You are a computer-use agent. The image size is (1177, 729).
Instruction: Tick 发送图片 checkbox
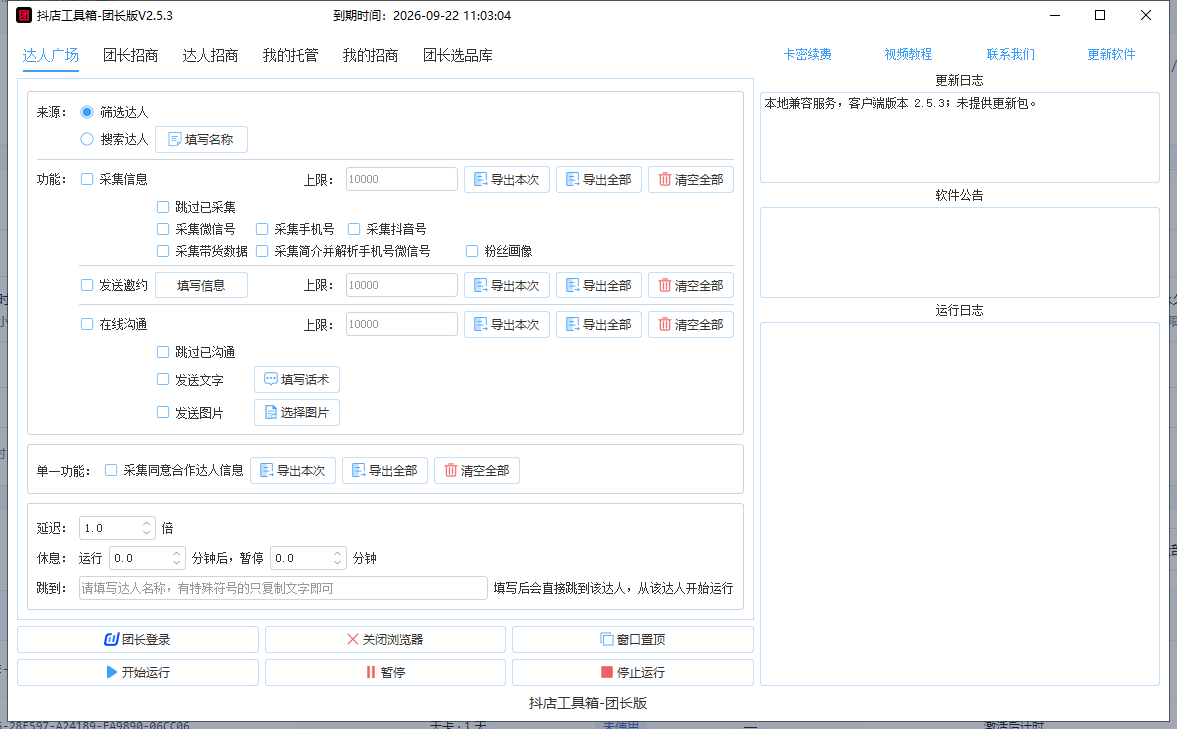tap(163, 412)
